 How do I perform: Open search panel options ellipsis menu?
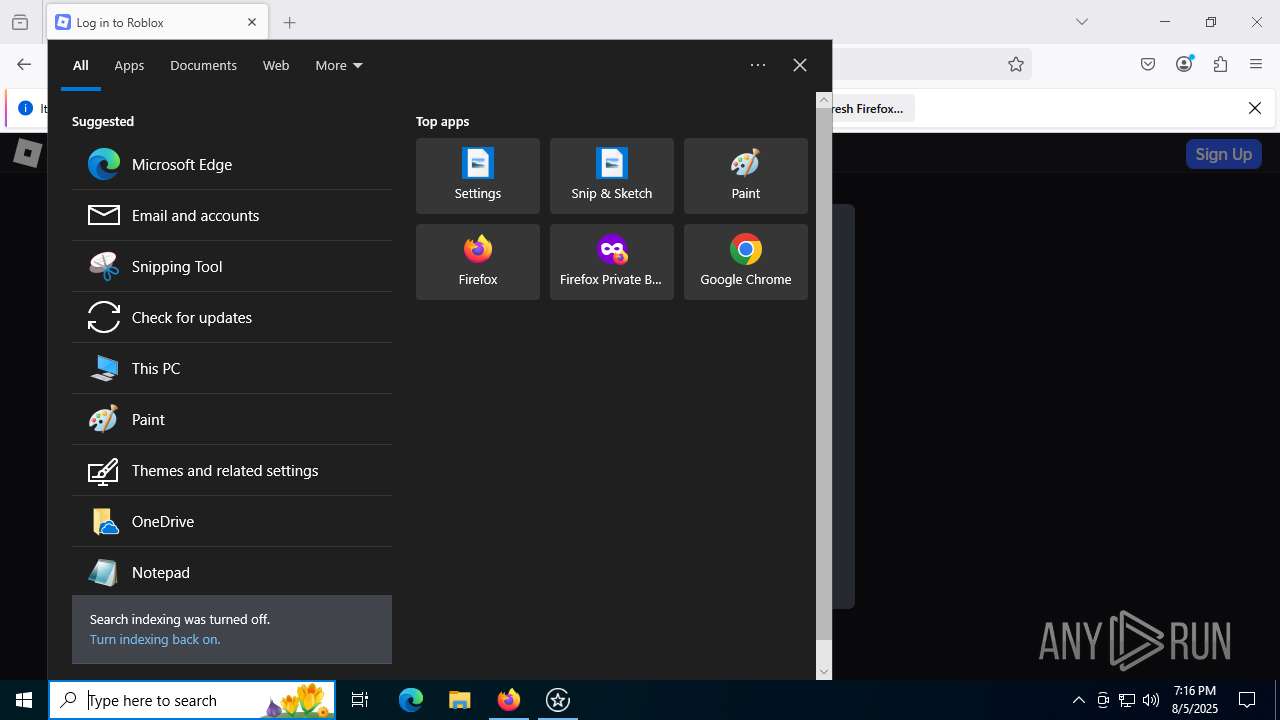pos(758,65)
